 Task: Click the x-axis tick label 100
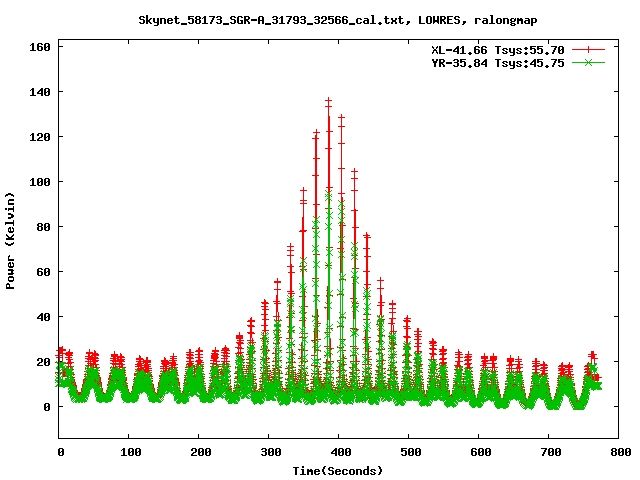tap(131, 452)
